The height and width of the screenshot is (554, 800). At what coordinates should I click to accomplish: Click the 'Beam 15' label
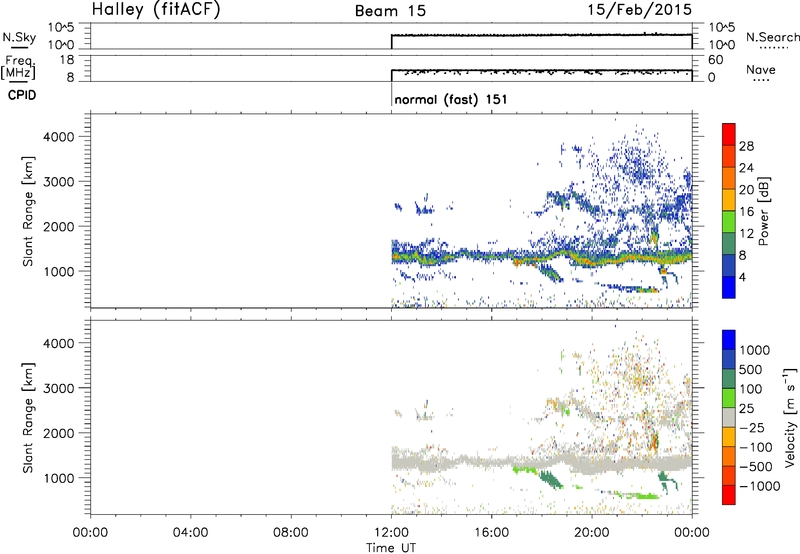390,11
